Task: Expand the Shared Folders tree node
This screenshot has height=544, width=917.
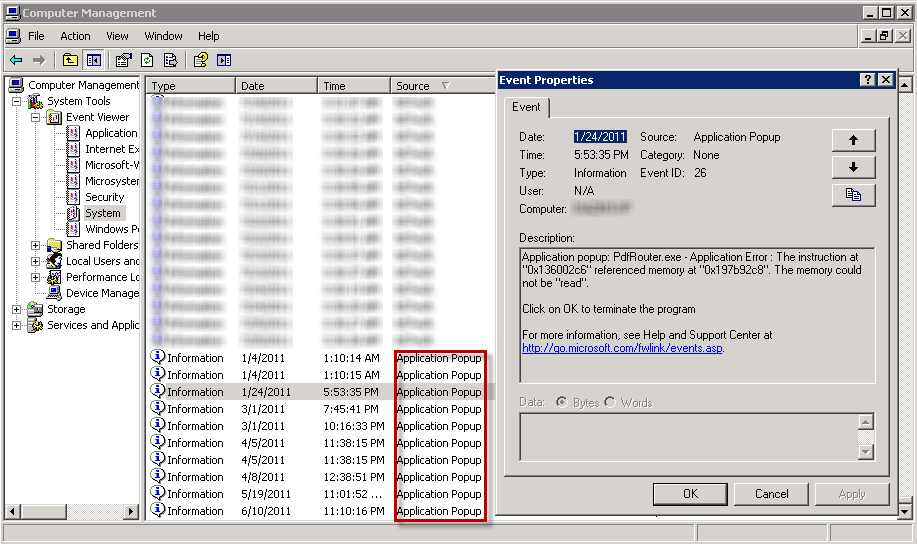Action: tap(36, 245)
